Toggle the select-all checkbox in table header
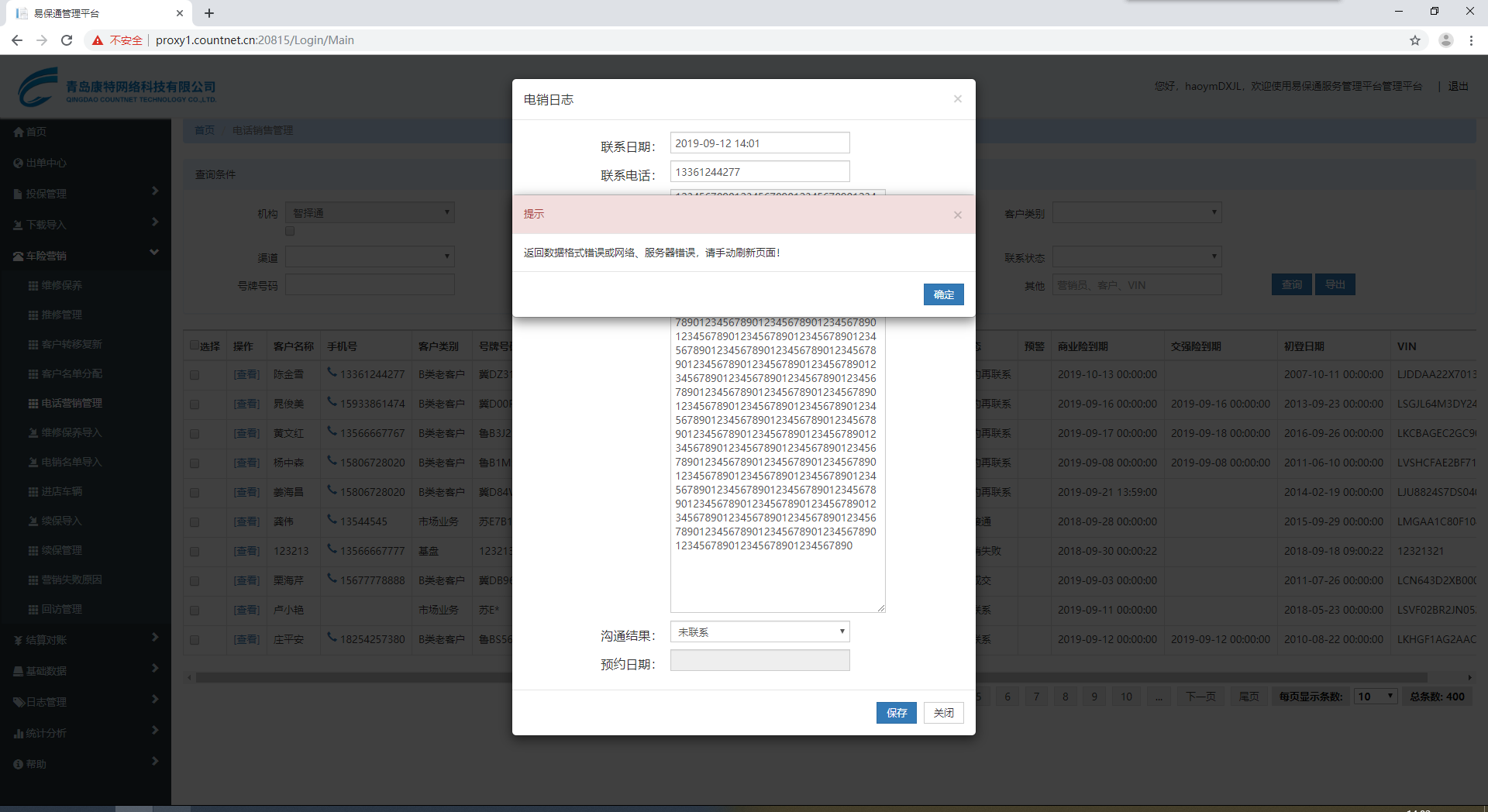Image resolution: width=1488 pixels, height=812 pixels. click(195, 346)
